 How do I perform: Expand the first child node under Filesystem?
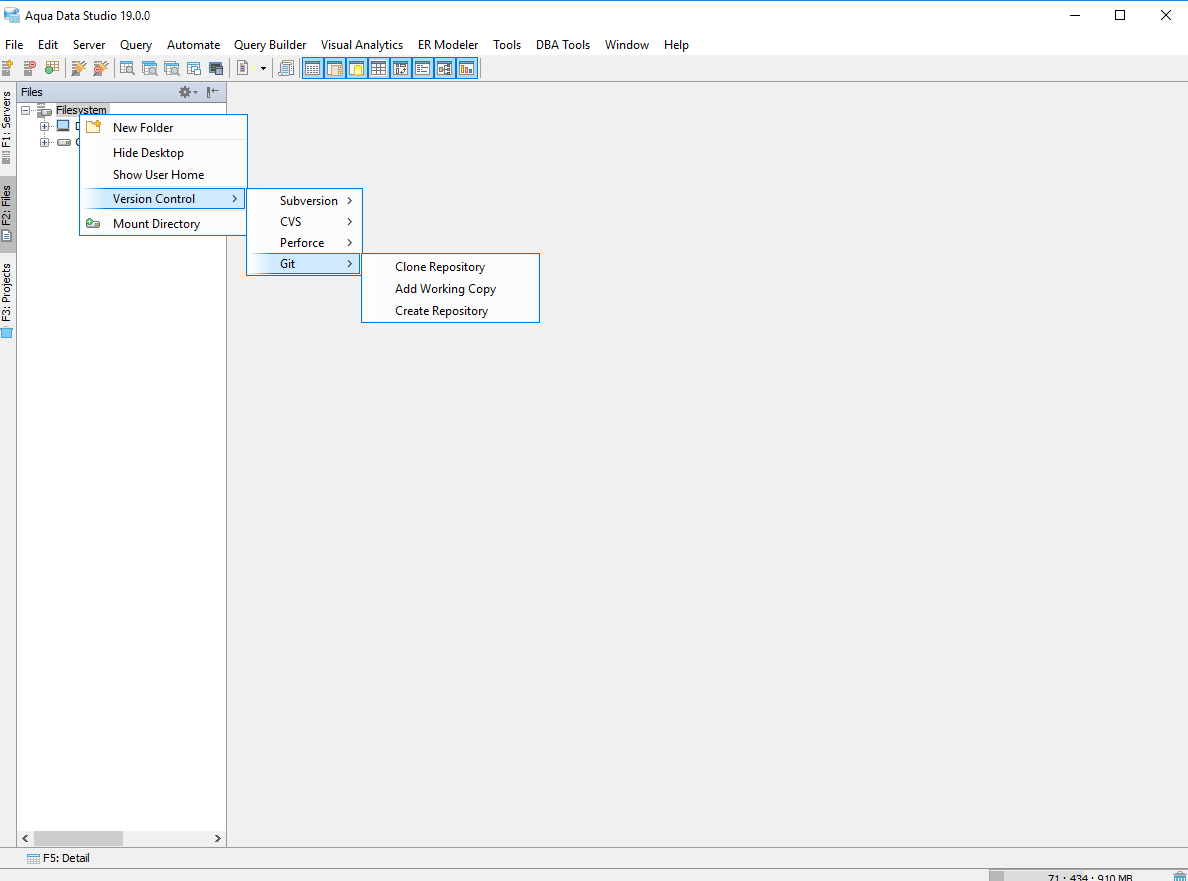[45, 127]
